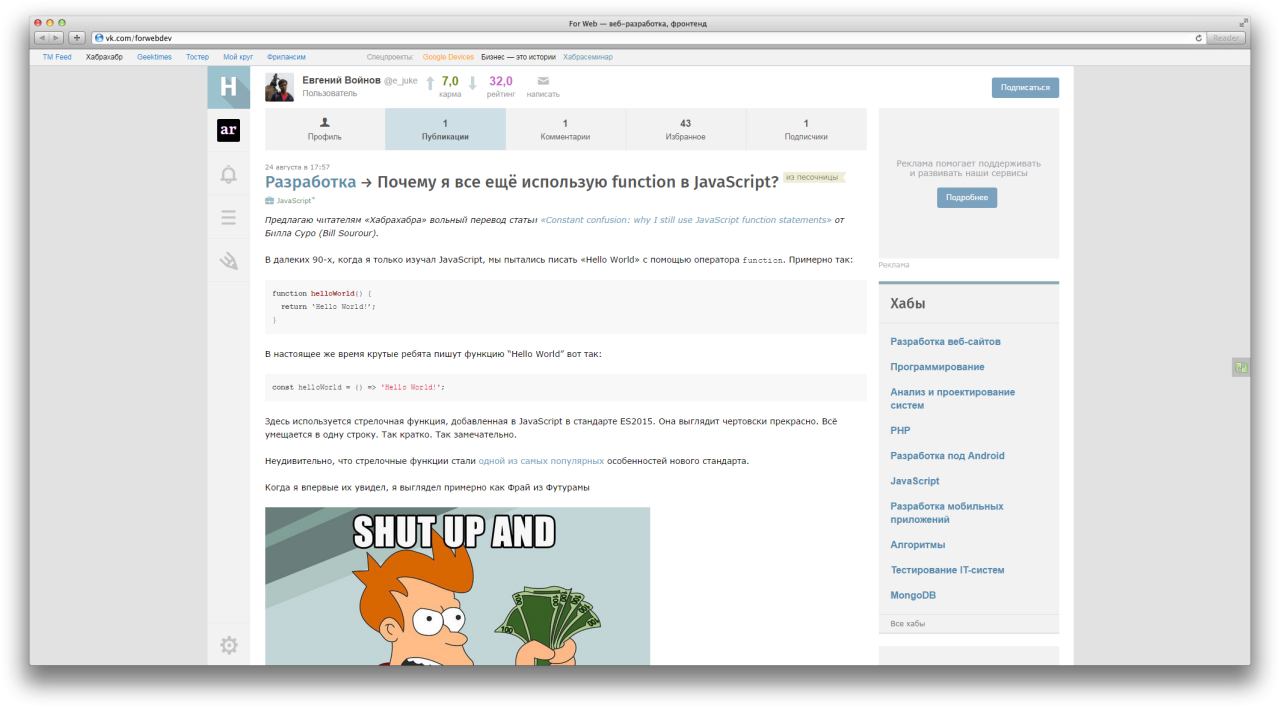
Task: Click the 32,0 рейтинг value
Action: (x=501, y=81)
